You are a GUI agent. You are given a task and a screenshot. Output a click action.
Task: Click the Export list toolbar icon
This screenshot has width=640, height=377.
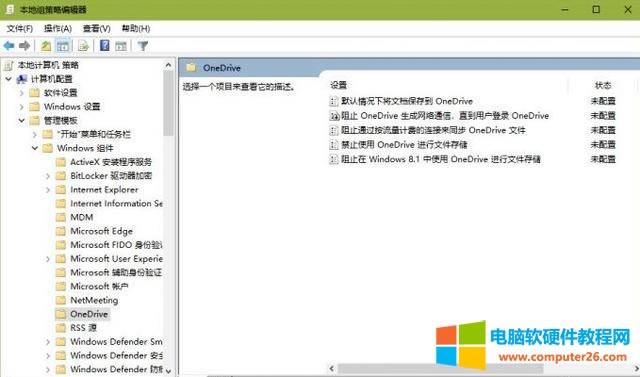coord(83,46)
